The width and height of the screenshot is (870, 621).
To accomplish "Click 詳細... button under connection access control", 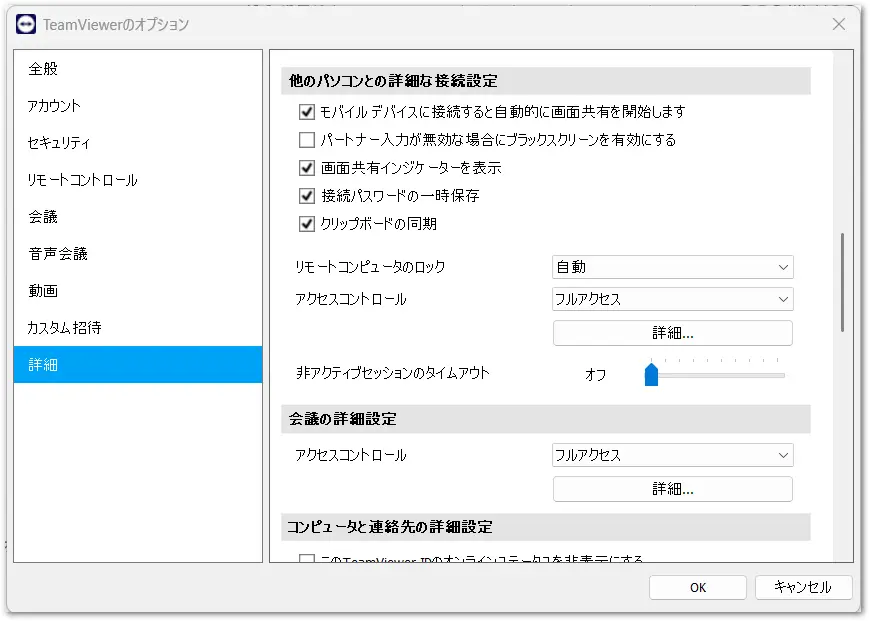I will 672,334.
